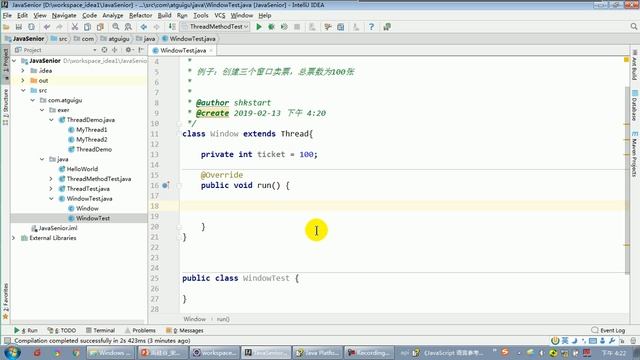Click the Forward navigation arrow

[156, 27]
